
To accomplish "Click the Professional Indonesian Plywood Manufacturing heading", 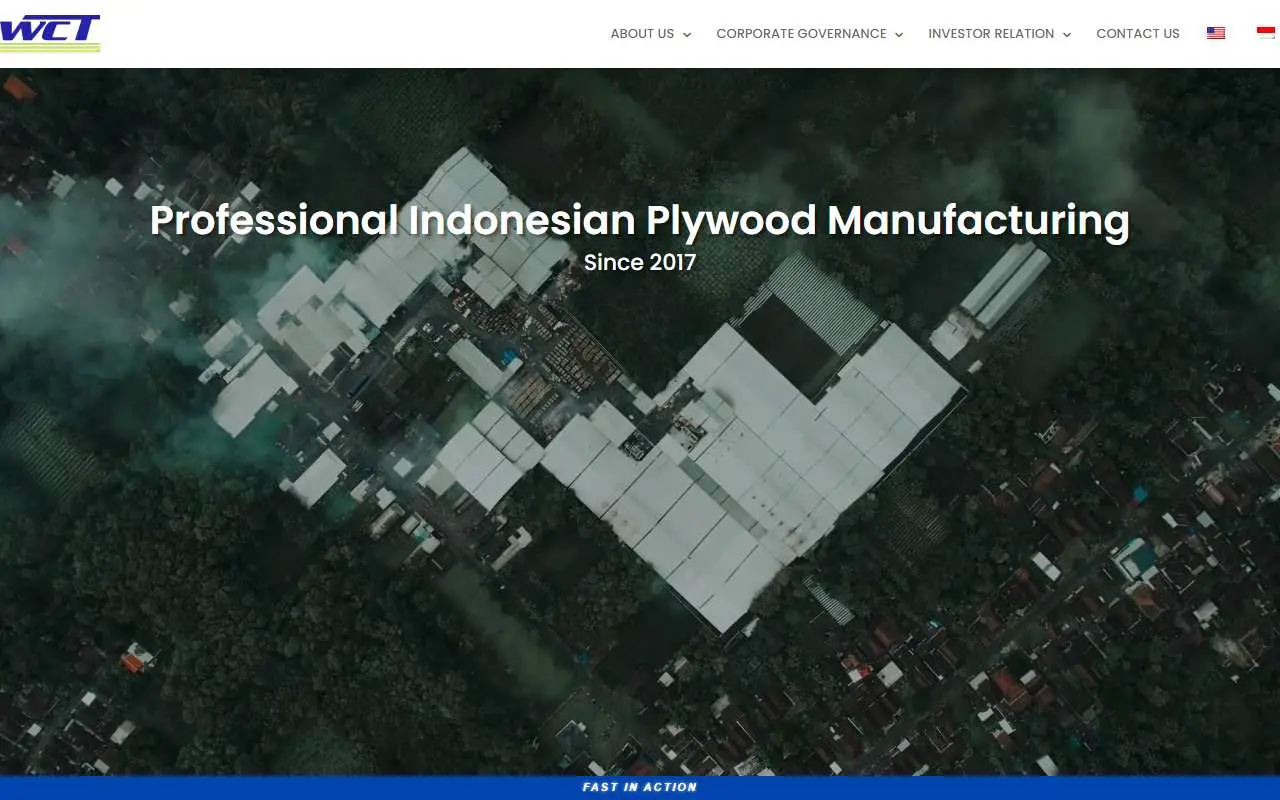I will [x=640, y=220].
